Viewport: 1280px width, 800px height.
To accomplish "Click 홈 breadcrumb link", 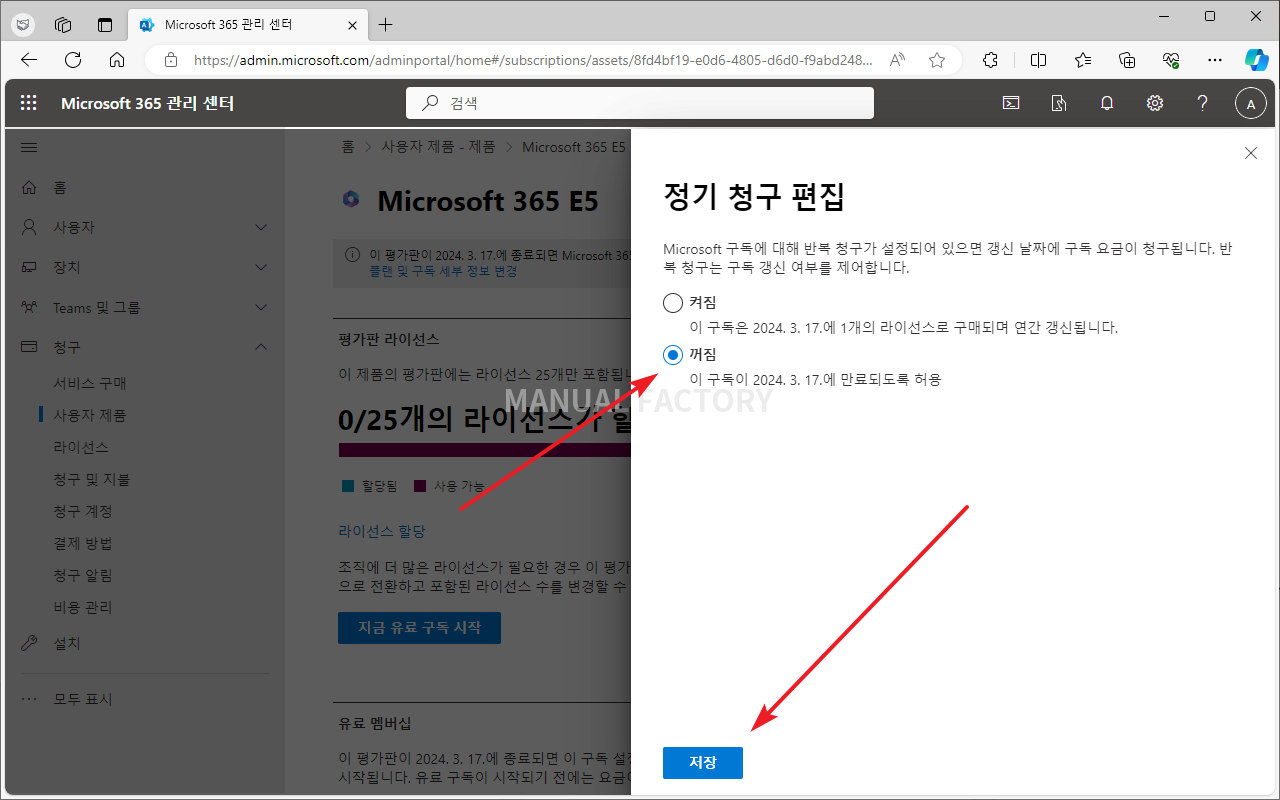I will pos(348,147).
